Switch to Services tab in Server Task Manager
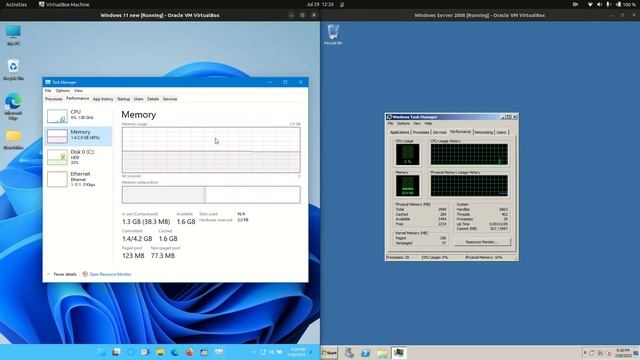Image resolution: width=640 pixels, height=360 pixels. tap(440, 132)
